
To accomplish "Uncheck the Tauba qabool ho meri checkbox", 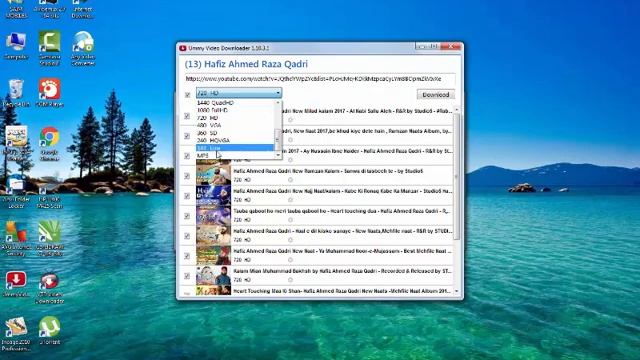I will tap(187, 216).
